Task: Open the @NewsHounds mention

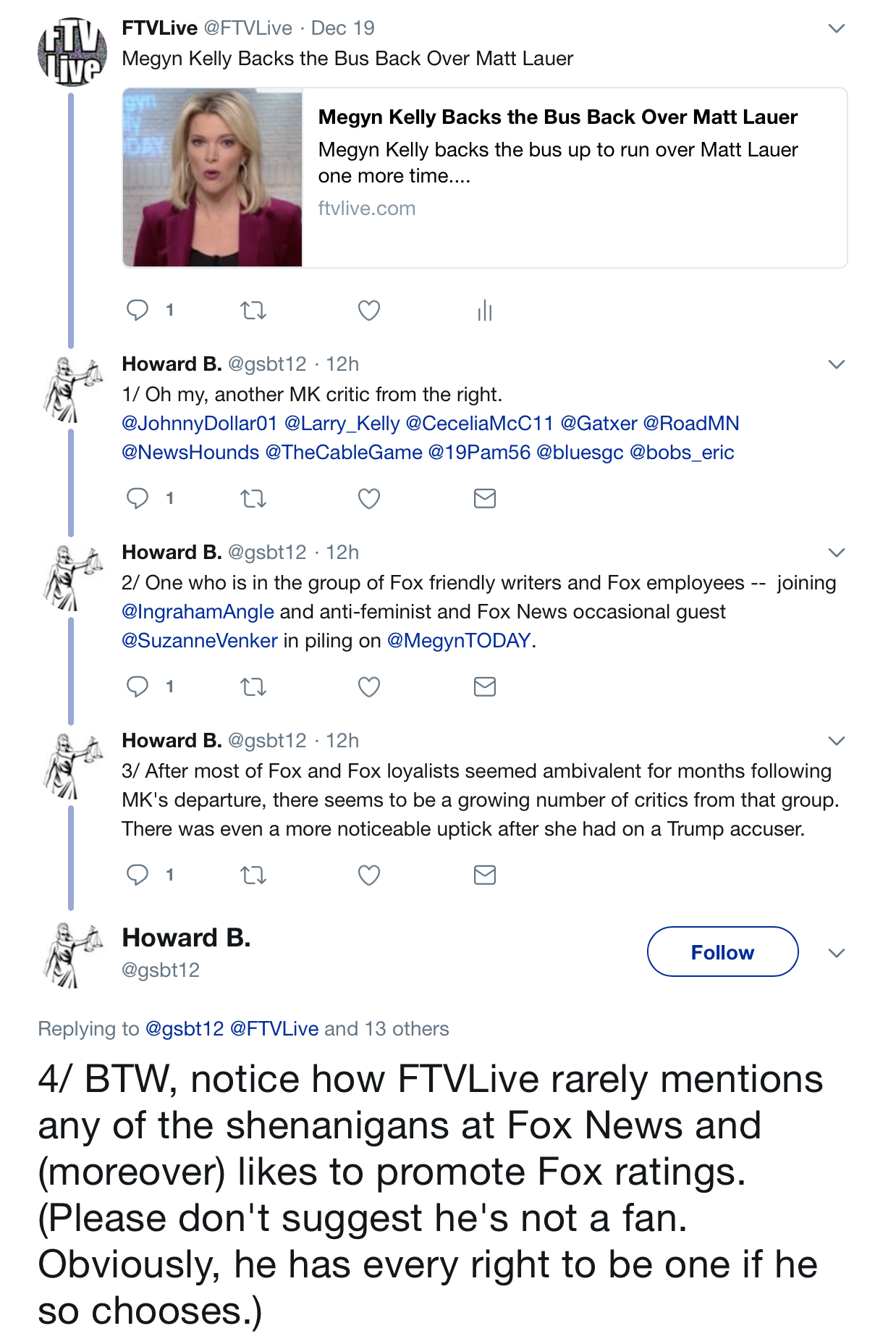Action: (190, 453)
